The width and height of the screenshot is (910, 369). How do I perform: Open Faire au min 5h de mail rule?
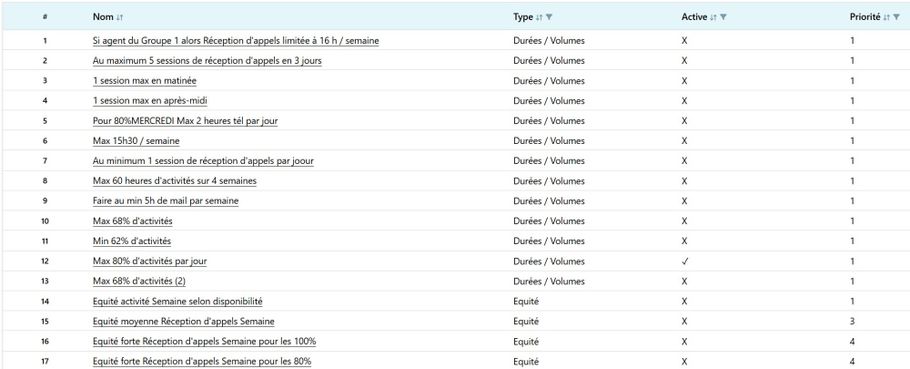click(x=165, y=201)
